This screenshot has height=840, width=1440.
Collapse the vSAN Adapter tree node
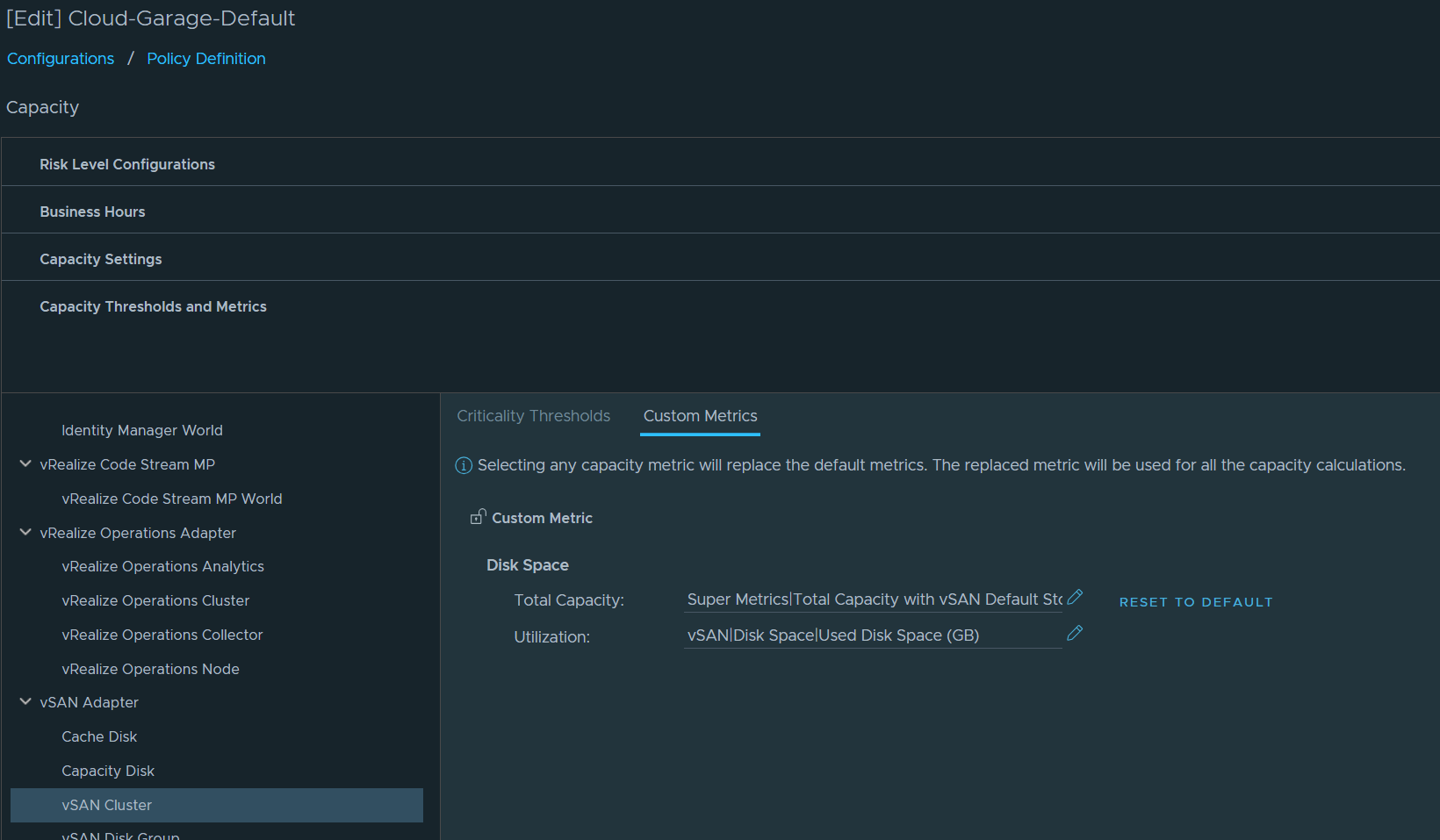[25, 702]
